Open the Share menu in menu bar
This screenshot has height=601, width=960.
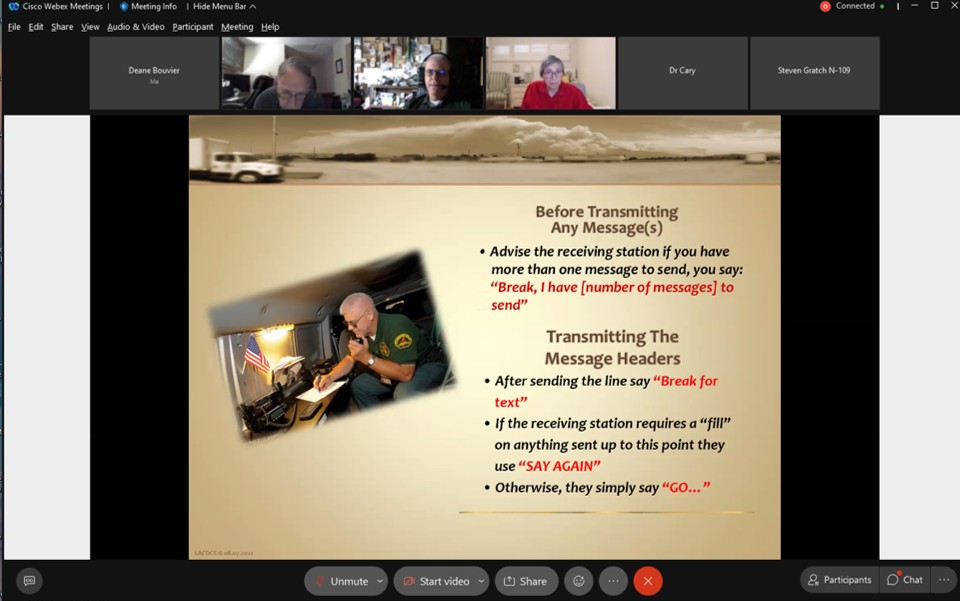pyautogui.click(x=62, y=27)
